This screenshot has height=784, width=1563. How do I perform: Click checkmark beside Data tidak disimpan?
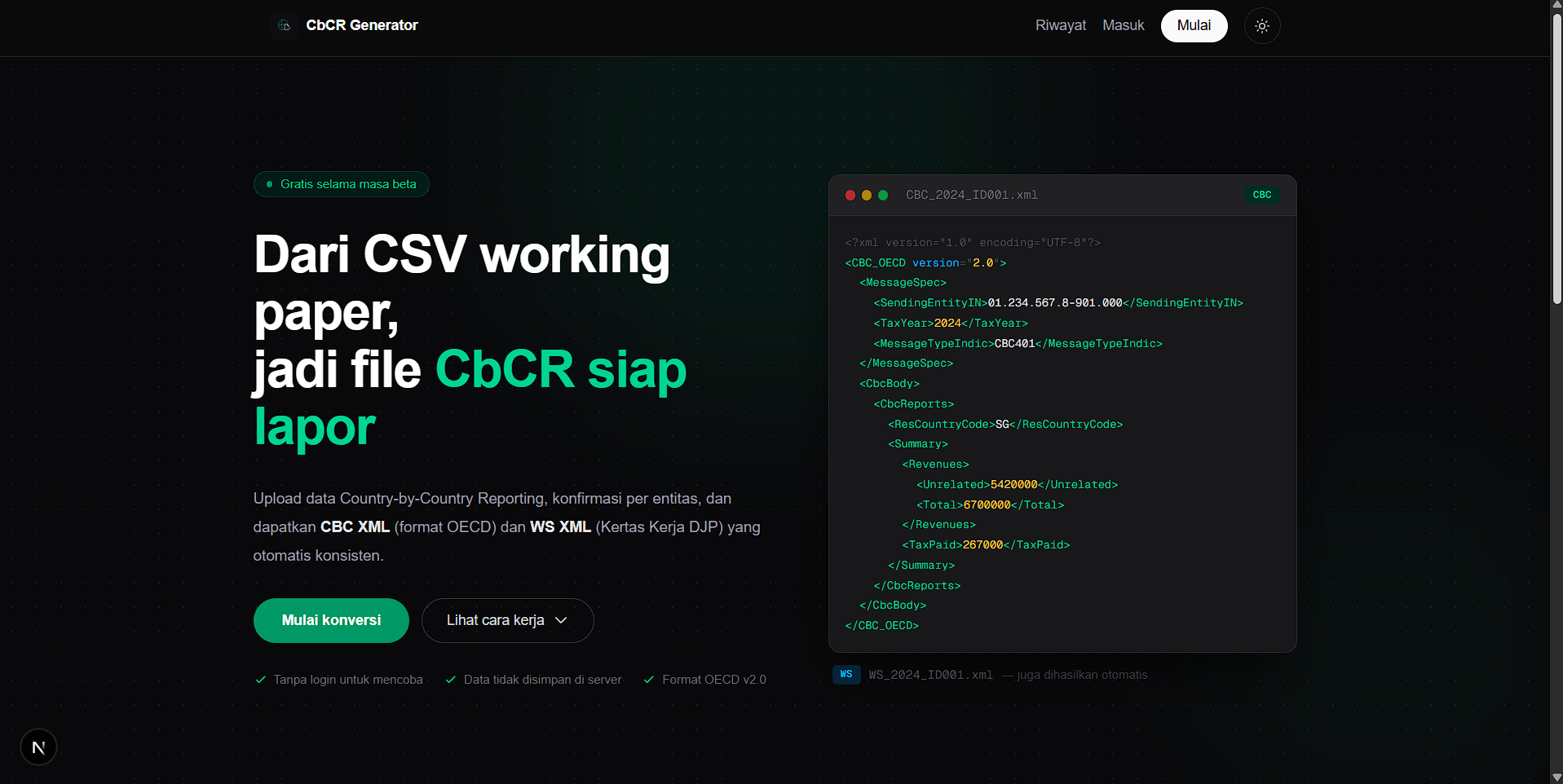pyautogui.click(x=451, y=680)
